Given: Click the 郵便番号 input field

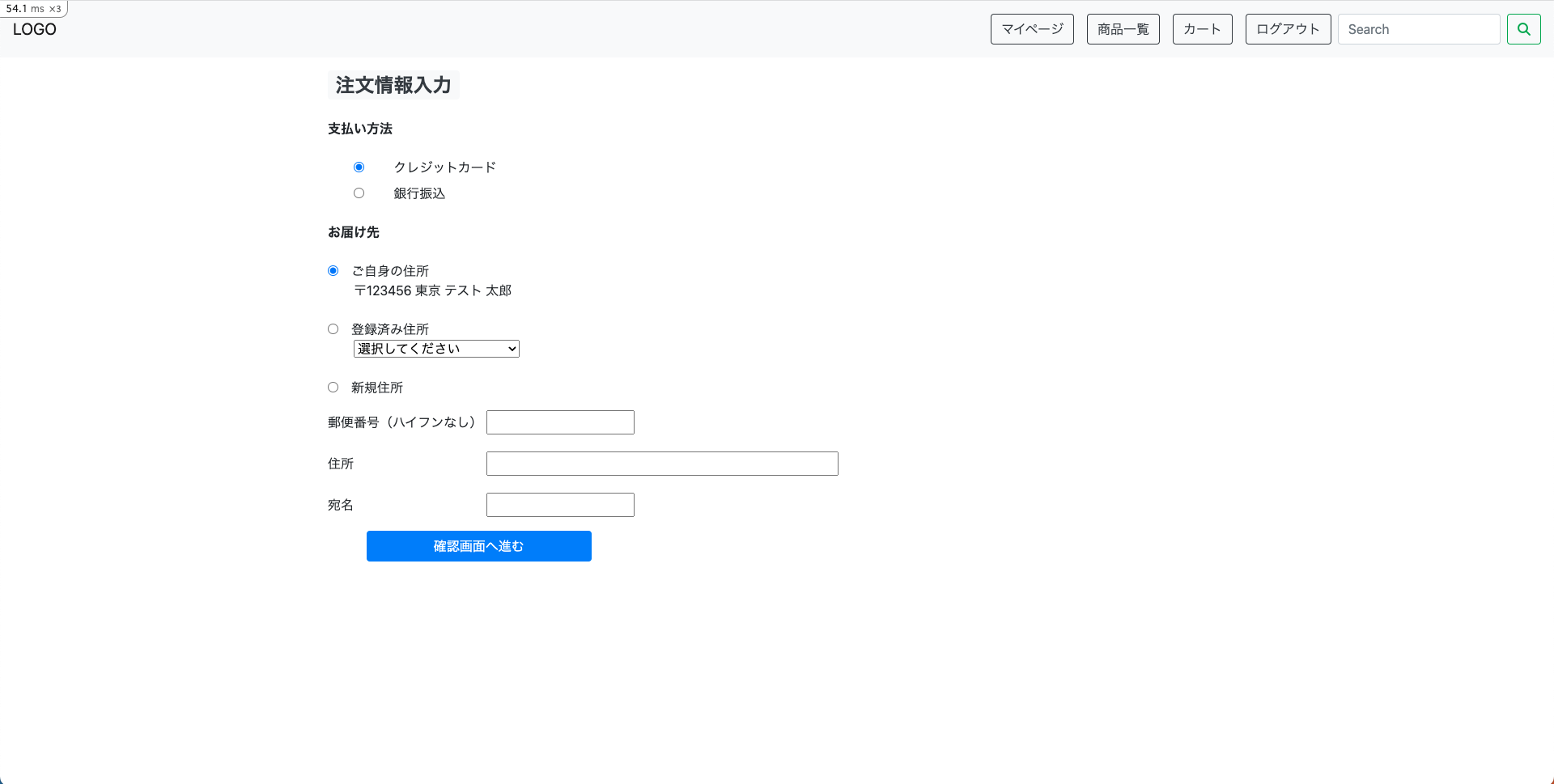Looking at the screenshot, I should 560,422.
